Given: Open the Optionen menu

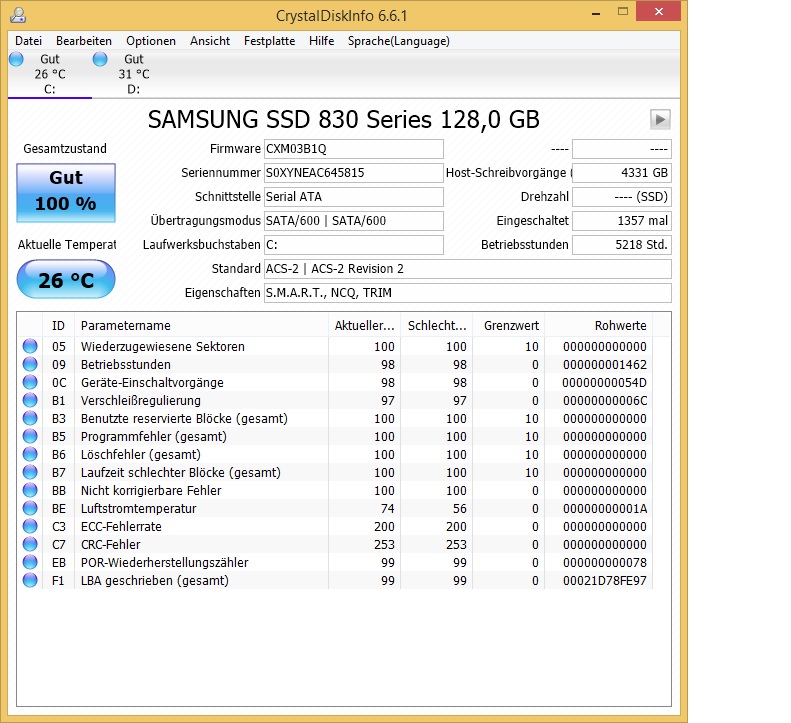Looking at the screenshot, I should pos(151,41).
